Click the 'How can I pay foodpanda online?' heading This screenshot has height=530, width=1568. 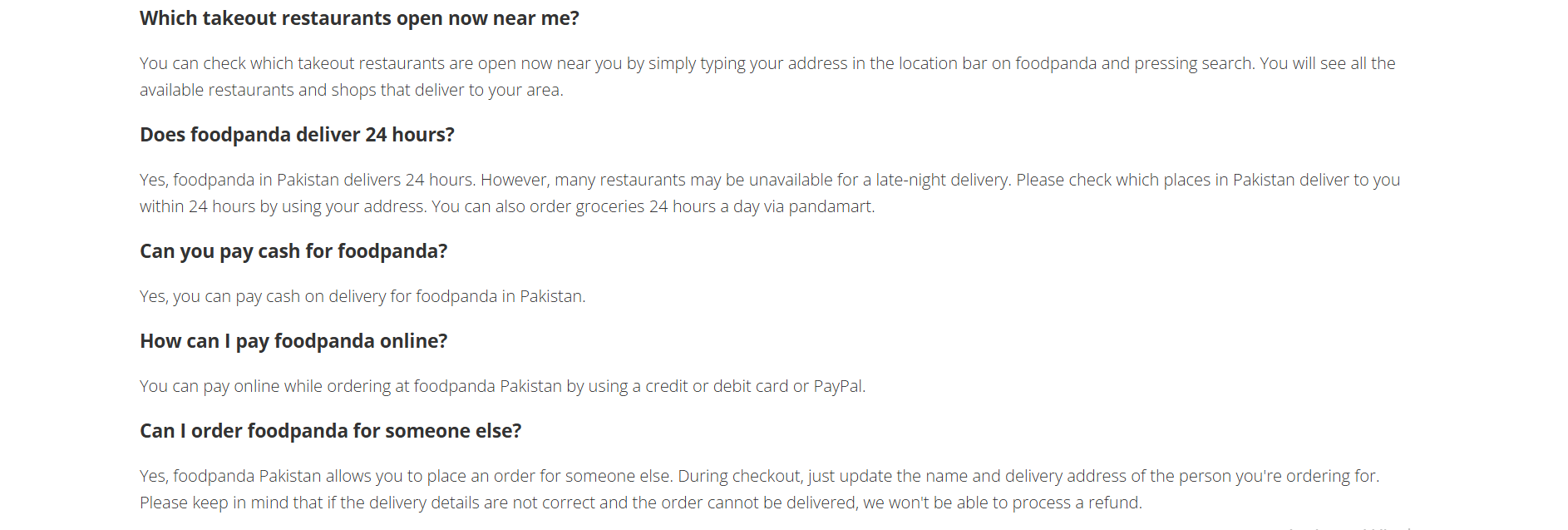293,341
